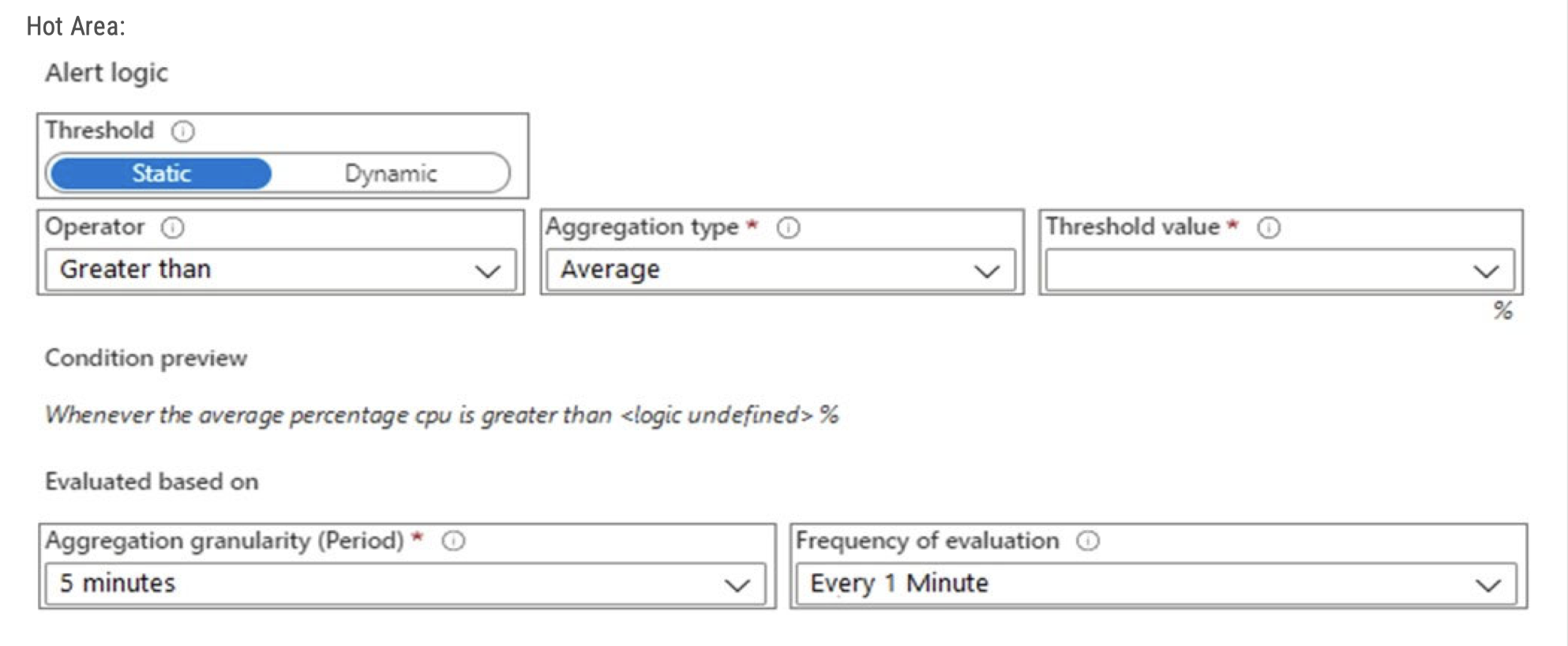Click the Aggregation granularity info icon
Image resolution: width=1568 pixels, height=646 pixels.
click(x=454, y=541)
